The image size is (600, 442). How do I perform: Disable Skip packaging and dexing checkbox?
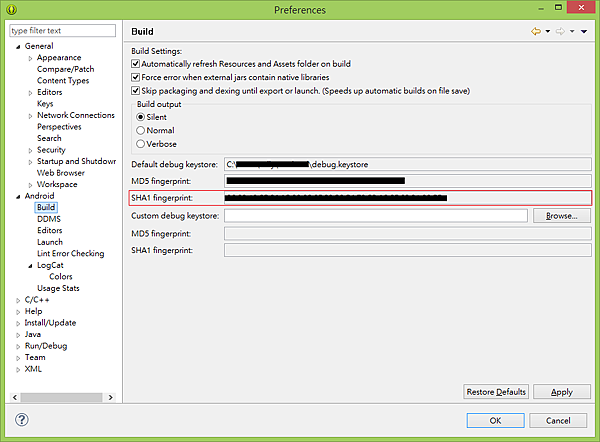point(136,91)
